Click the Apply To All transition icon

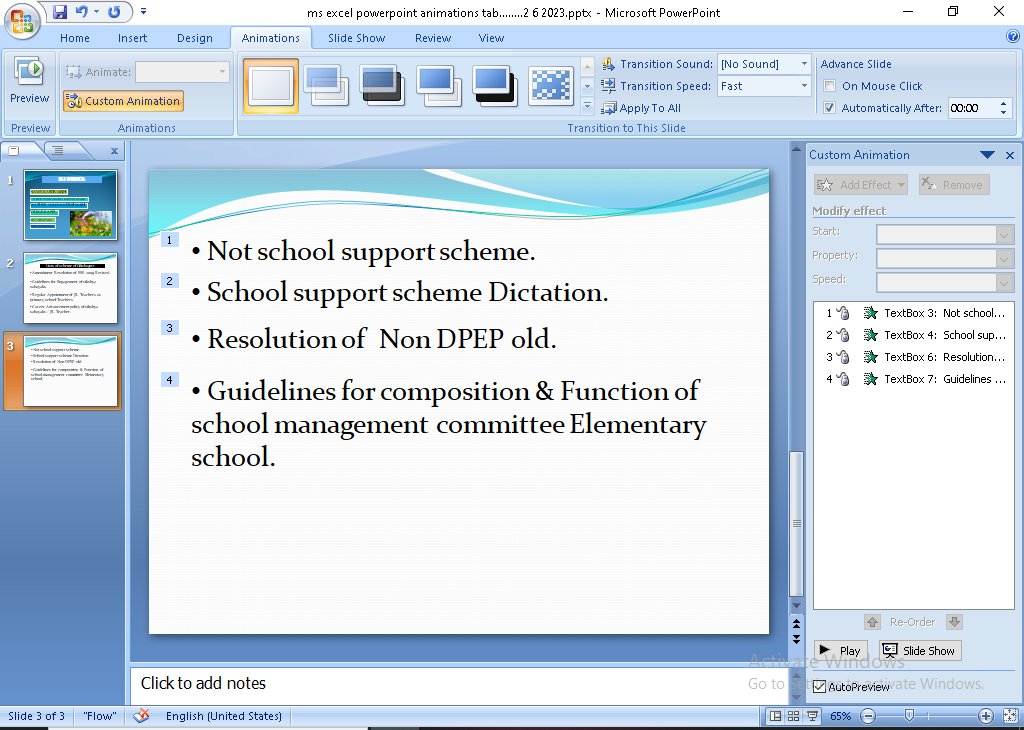(x=608, y=108)
